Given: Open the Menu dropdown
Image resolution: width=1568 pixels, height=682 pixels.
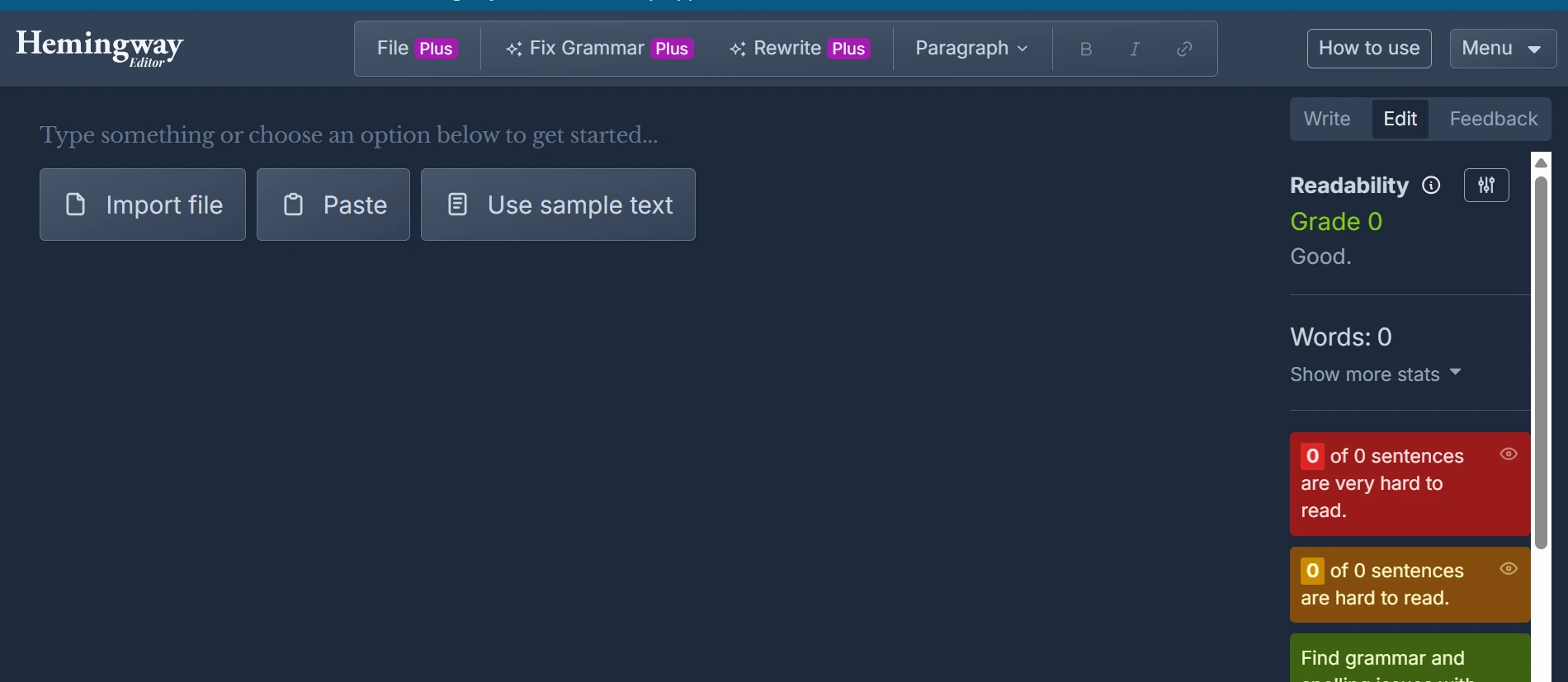Looking at the screenshot, I should pyautogui.click(x=1501, y=48).
